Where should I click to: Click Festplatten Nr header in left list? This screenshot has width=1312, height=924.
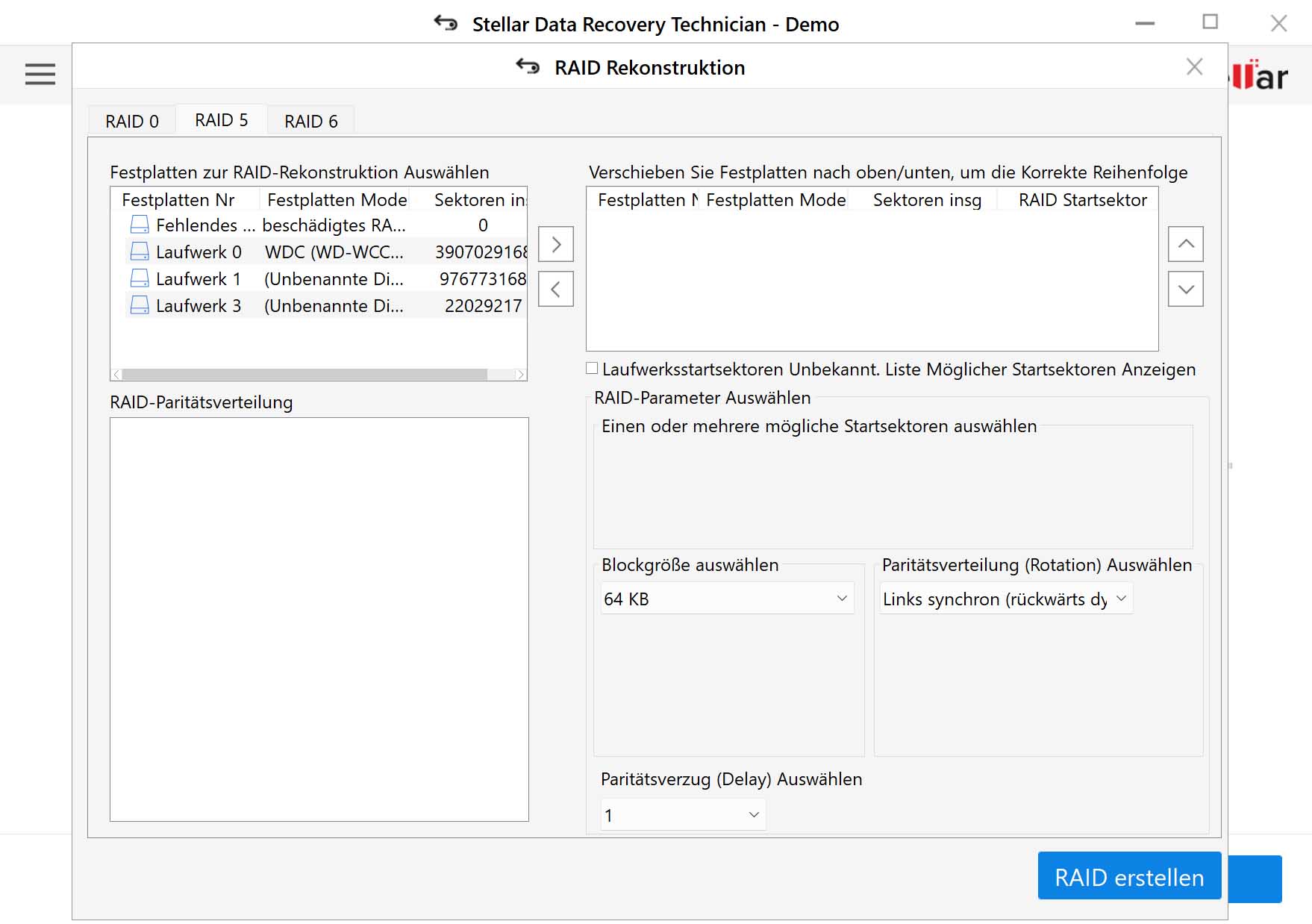pos(178,200)
